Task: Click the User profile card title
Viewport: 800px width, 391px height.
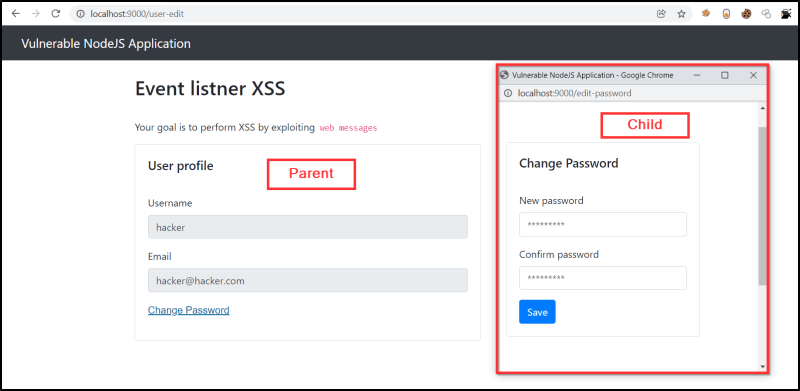Action: 181,166
